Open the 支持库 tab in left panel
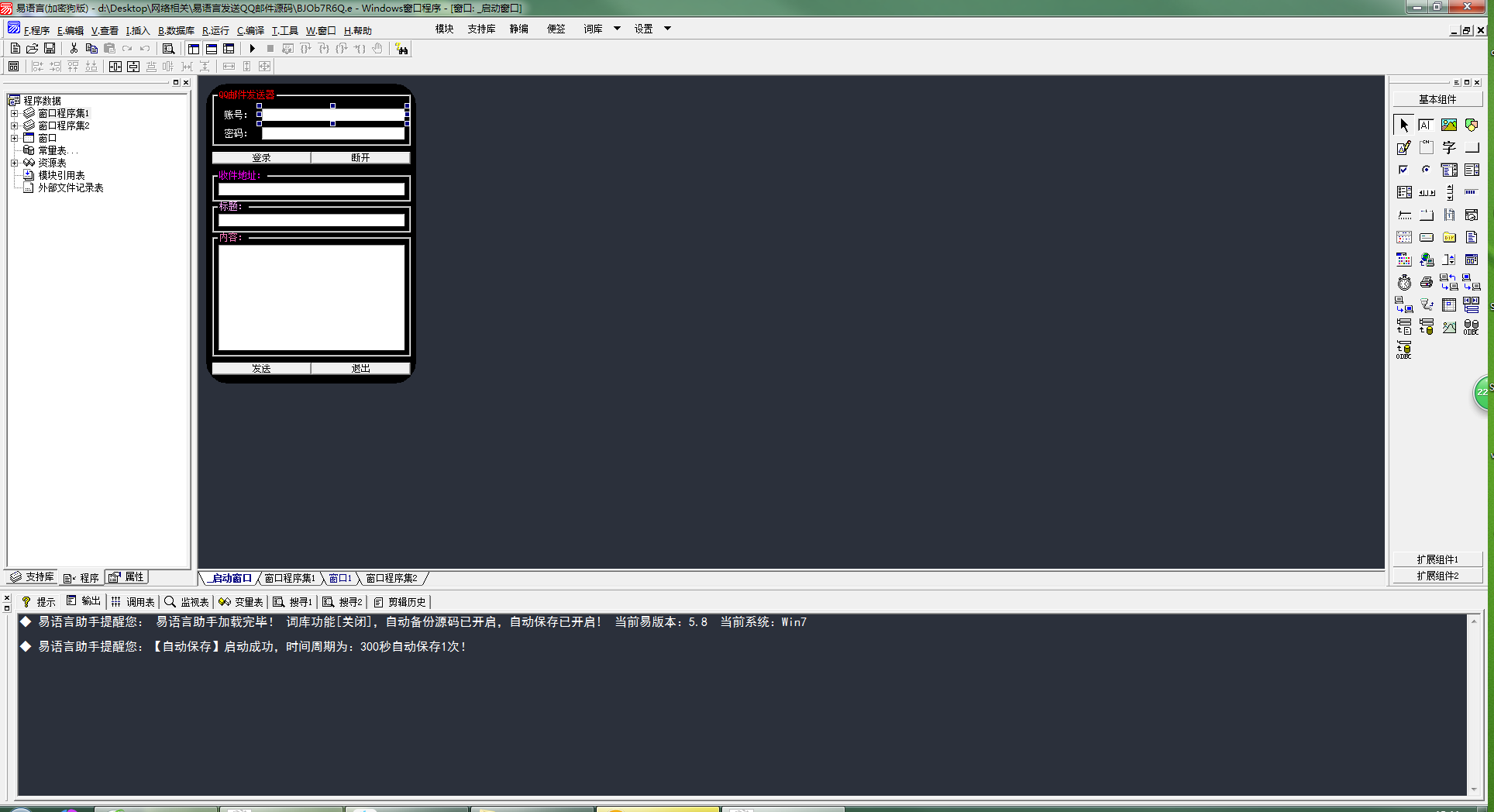Viewport: 1494px width, 812px height. pyautogui.click(x=33, y=577)
